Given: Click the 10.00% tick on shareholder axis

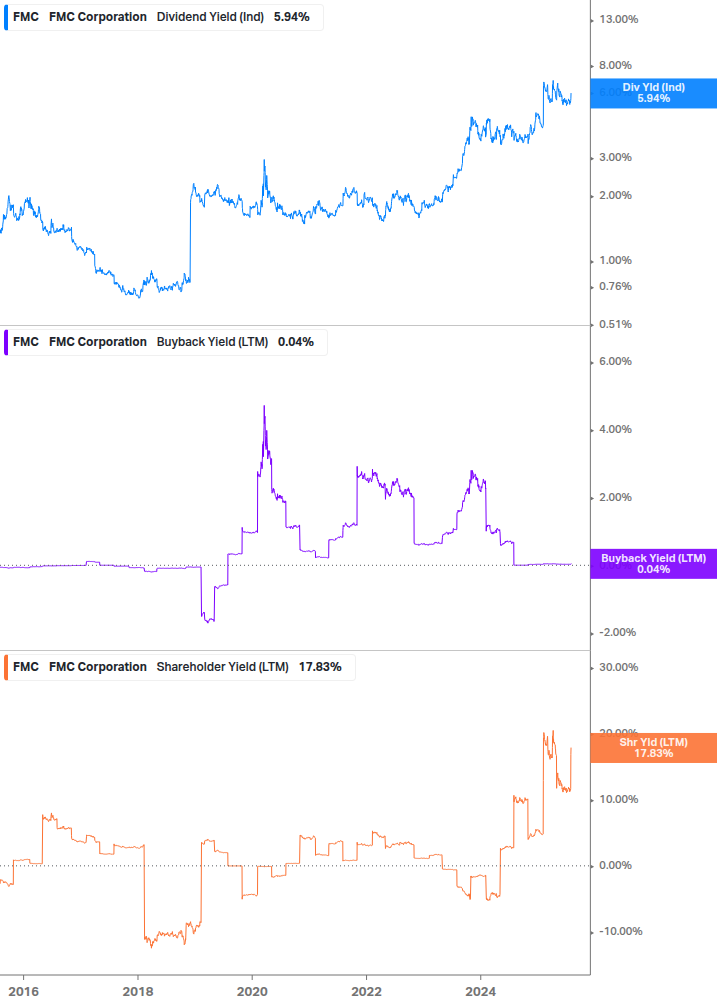Looking at the screenshot, I should point(618,799).
